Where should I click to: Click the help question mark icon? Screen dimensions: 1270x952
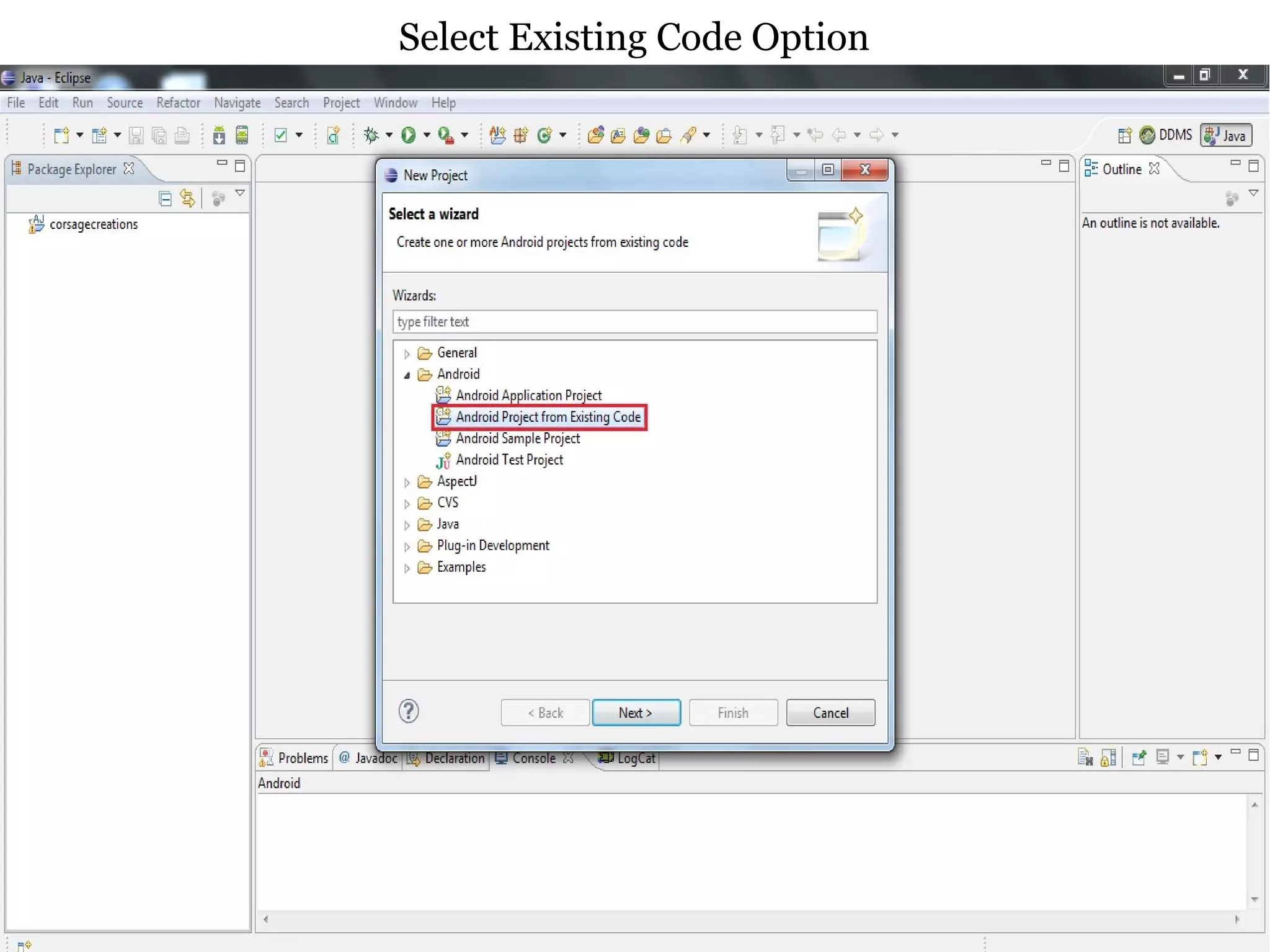(x=409, y=711)
